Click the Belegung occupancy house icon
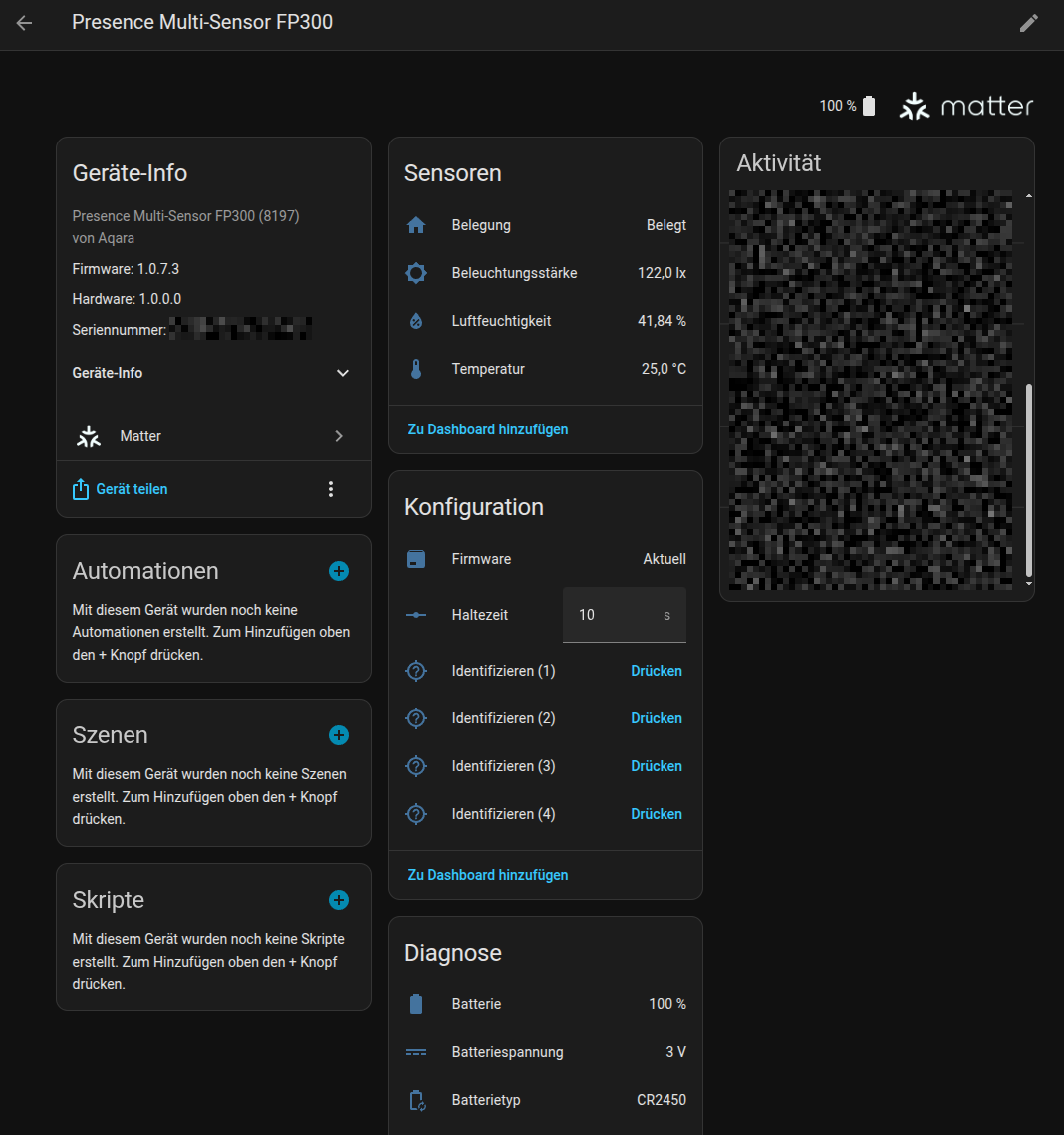The image size is (1064, 1135). pos(415,225)
